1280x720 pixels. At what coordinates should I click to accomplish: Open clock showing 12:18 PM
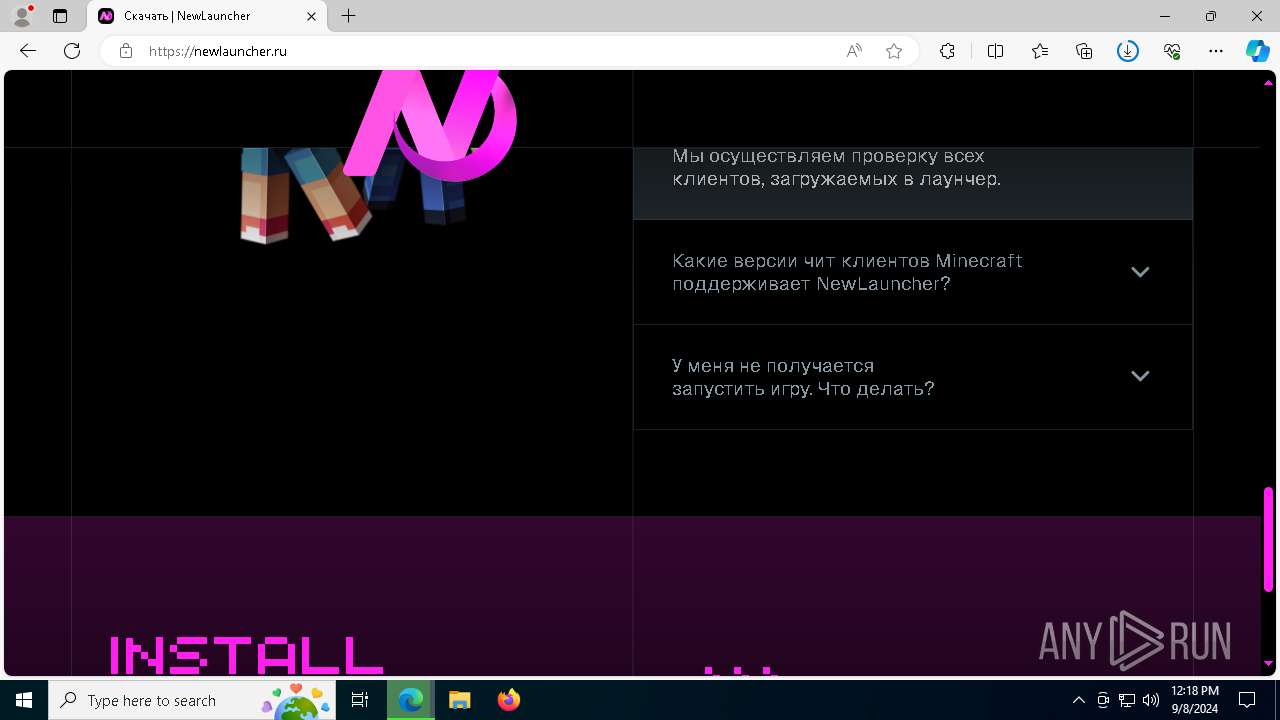1194,700
